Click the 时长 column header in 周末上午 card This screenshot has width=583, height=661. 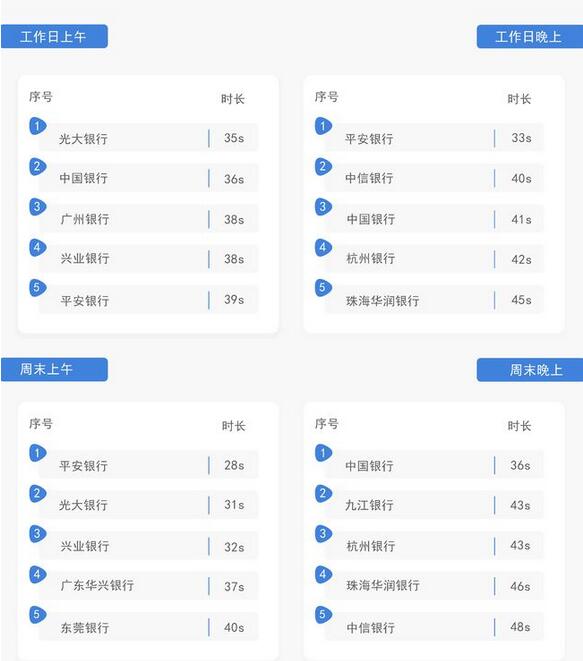pos(234,426)
